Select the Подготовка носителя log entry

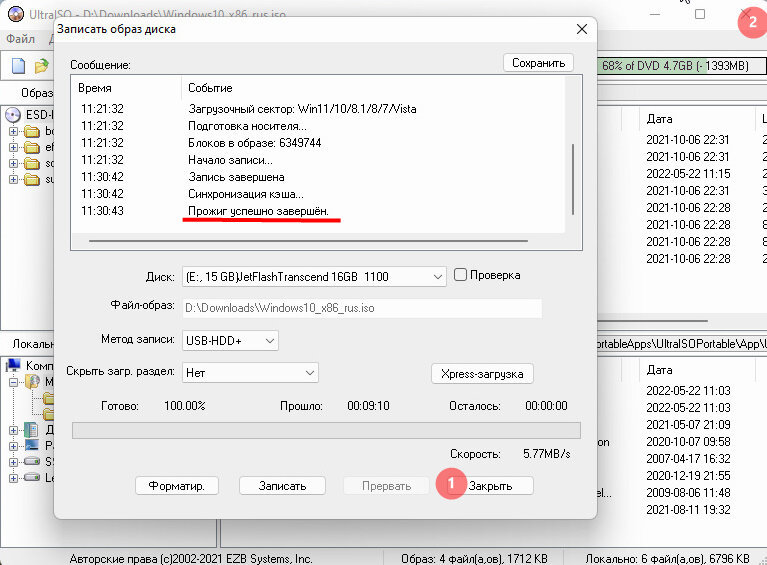click(x=248, y=126)
